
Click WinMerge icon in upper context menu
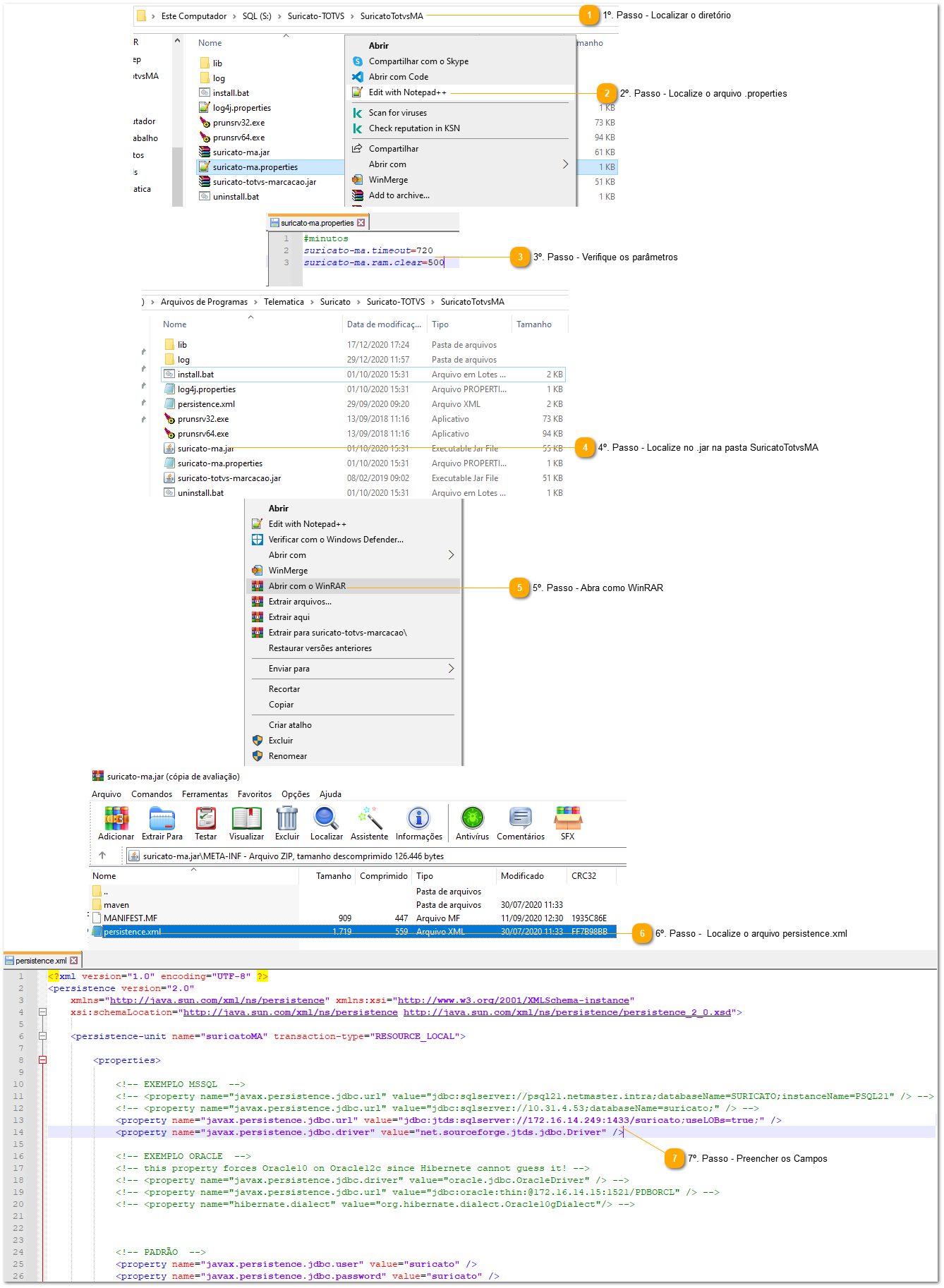coord(358,180)
